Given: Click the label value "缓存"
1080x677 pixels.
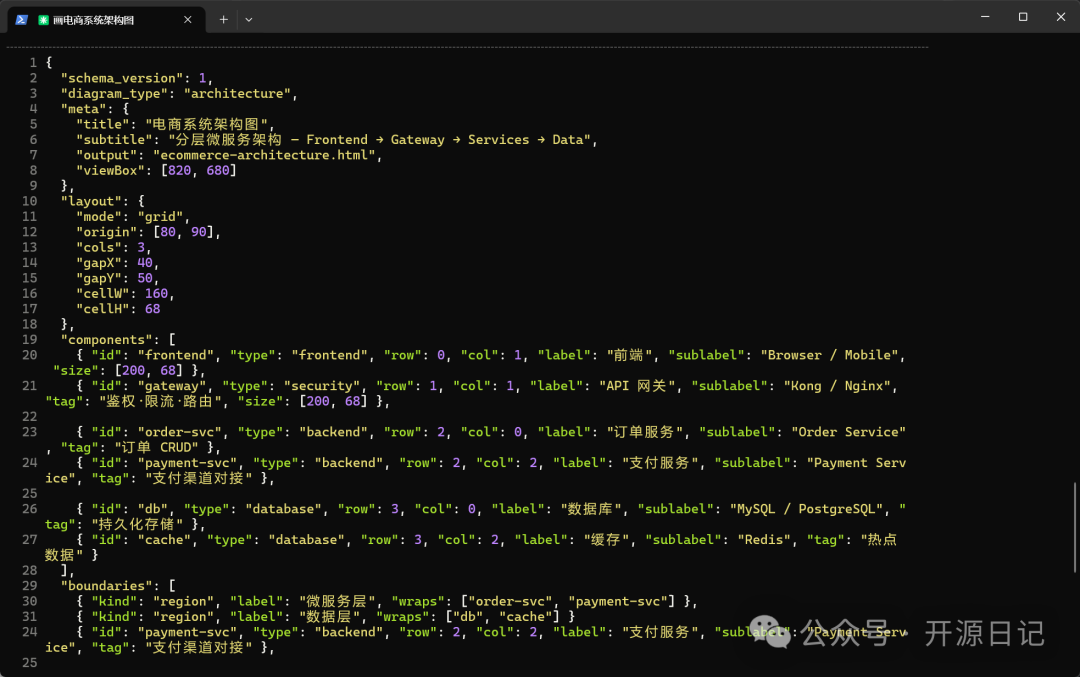Looking at the screenshot, I should tap(606, 539).
